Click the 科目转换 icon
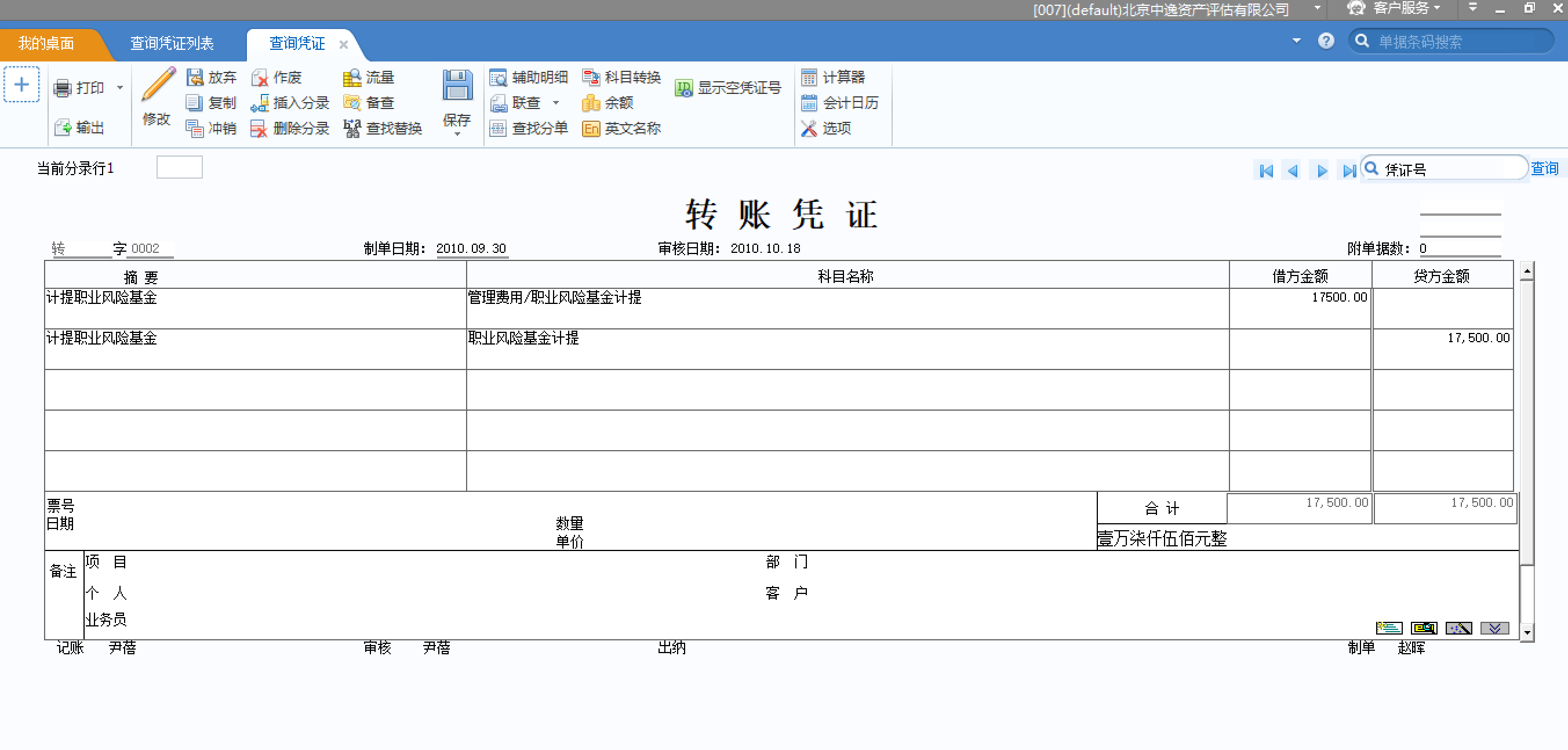The width and height of the screenshot is (1568, 750). 591,77
